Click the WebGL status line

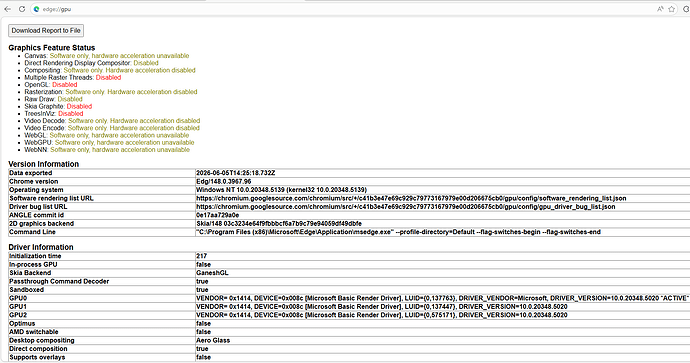coord(106,135)
